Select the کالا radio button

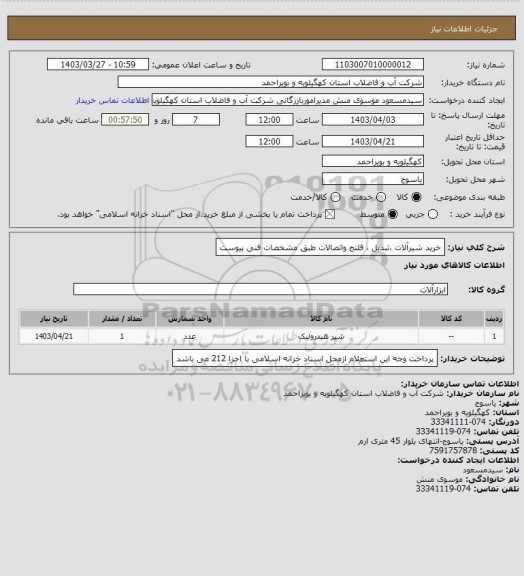coord(416,197)
